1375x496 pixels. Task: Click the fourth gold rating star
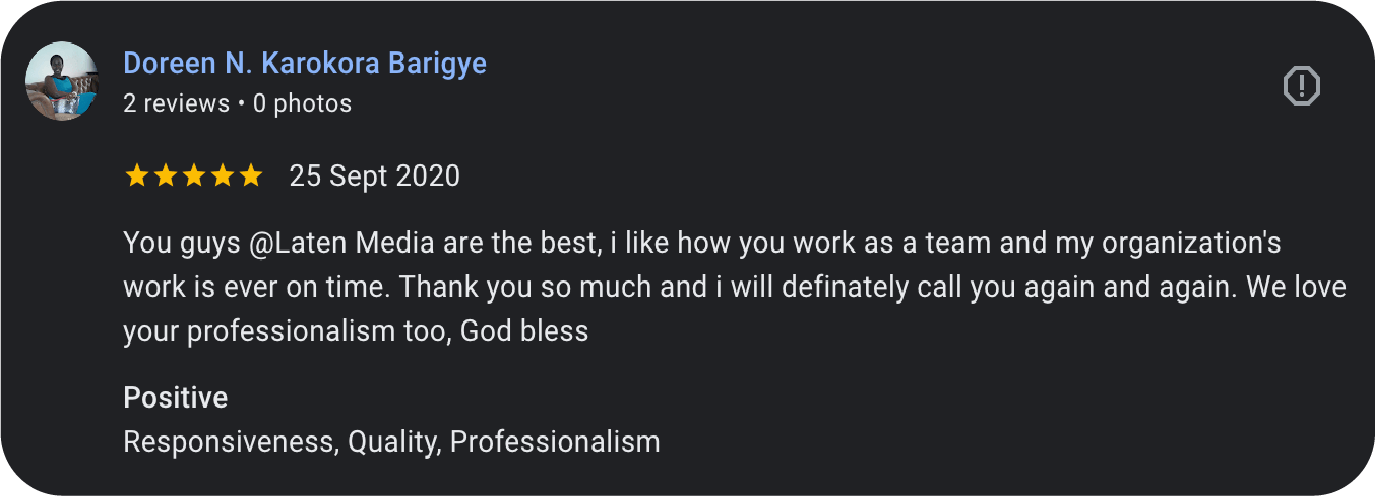click(222, 177)
